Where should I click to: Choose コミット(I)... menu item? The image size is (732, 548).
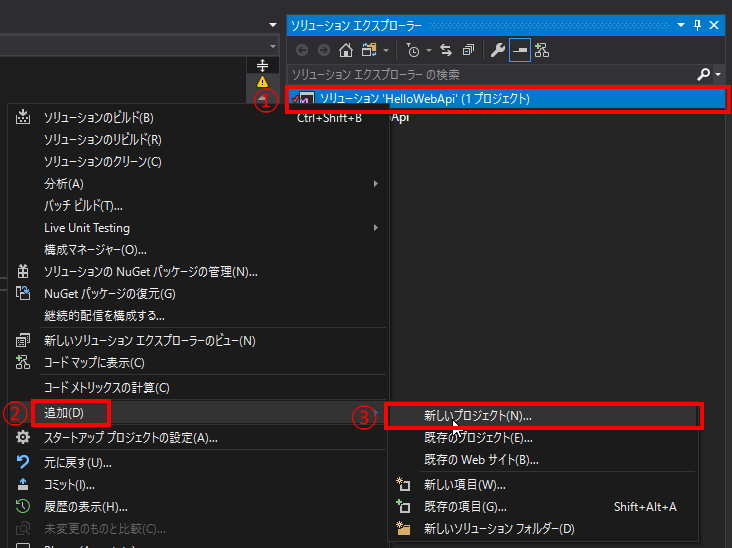coord(198,485)
